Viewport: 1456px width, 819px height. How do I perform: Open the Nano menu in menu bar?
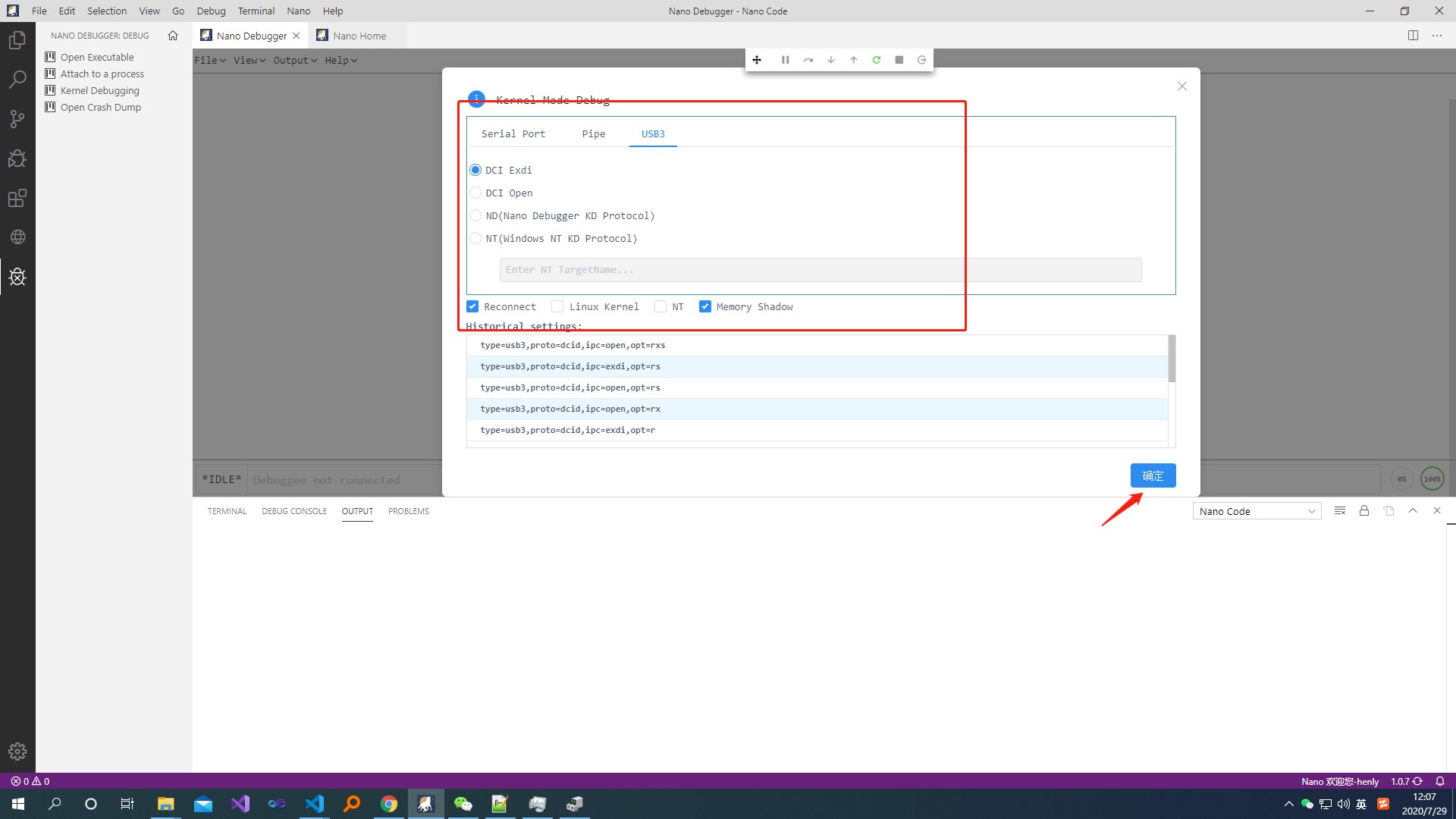[299, 11]
